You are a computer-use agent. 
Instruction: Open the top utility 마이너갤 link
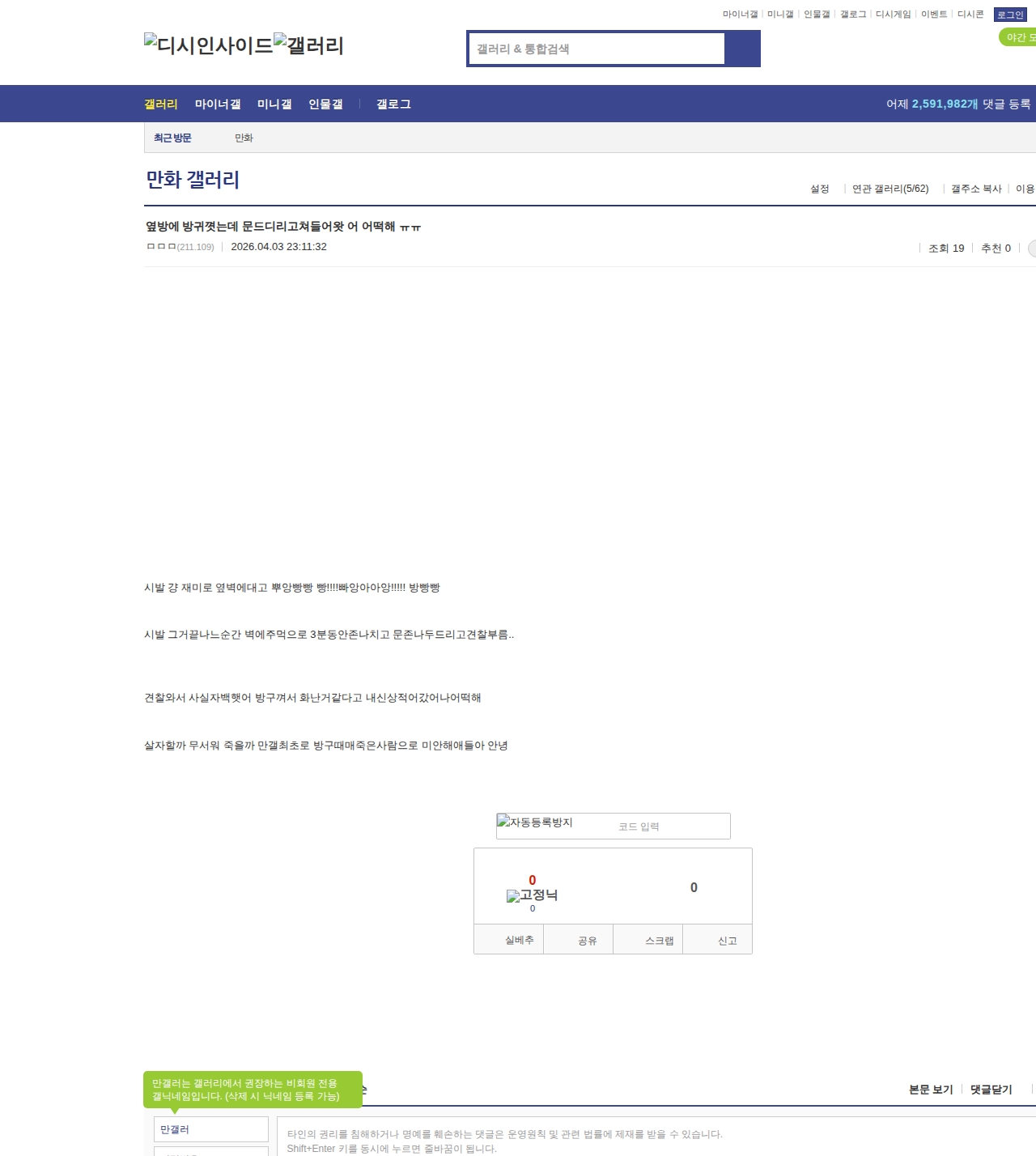(740, 15)
